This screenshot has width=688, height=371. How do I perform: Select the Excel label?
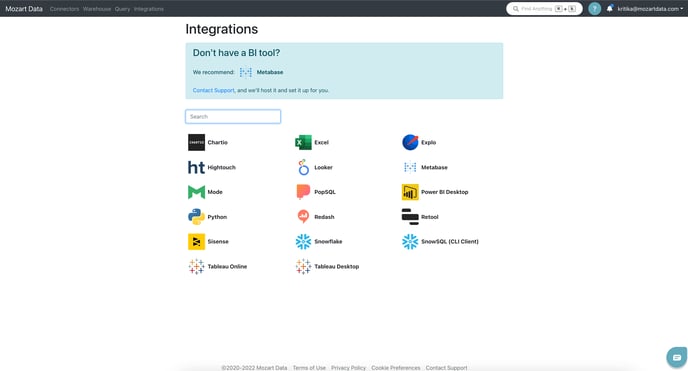coord(322,143)
